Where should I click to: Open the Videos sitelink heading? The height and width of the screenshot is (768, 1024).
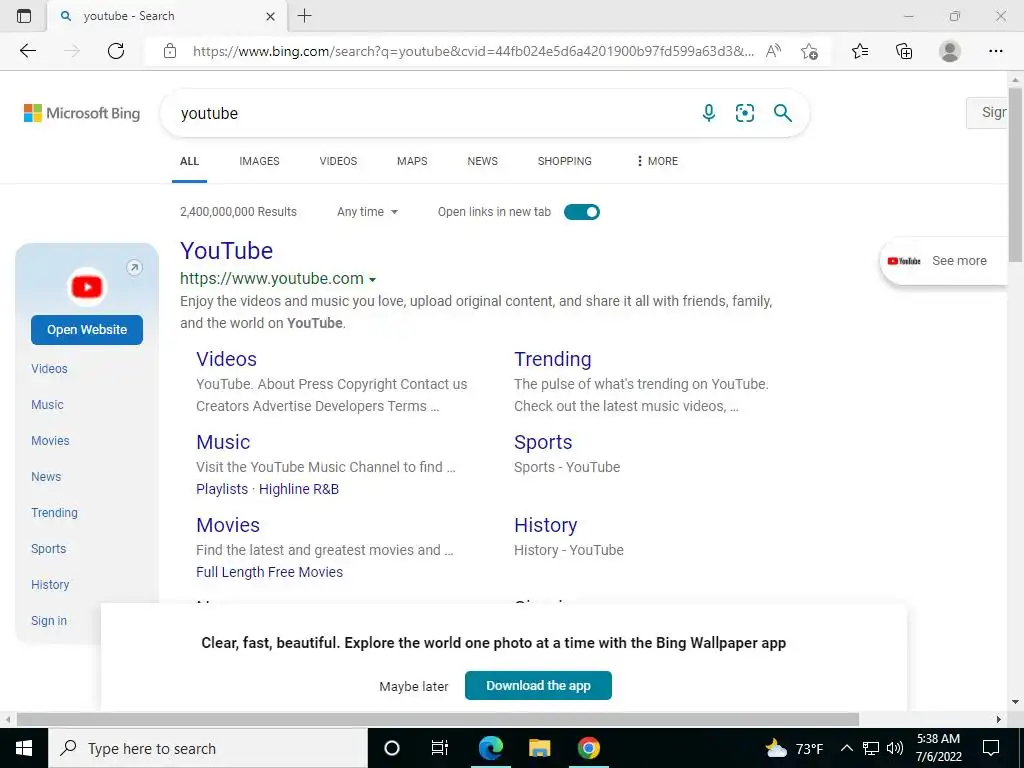click(227, 359)
